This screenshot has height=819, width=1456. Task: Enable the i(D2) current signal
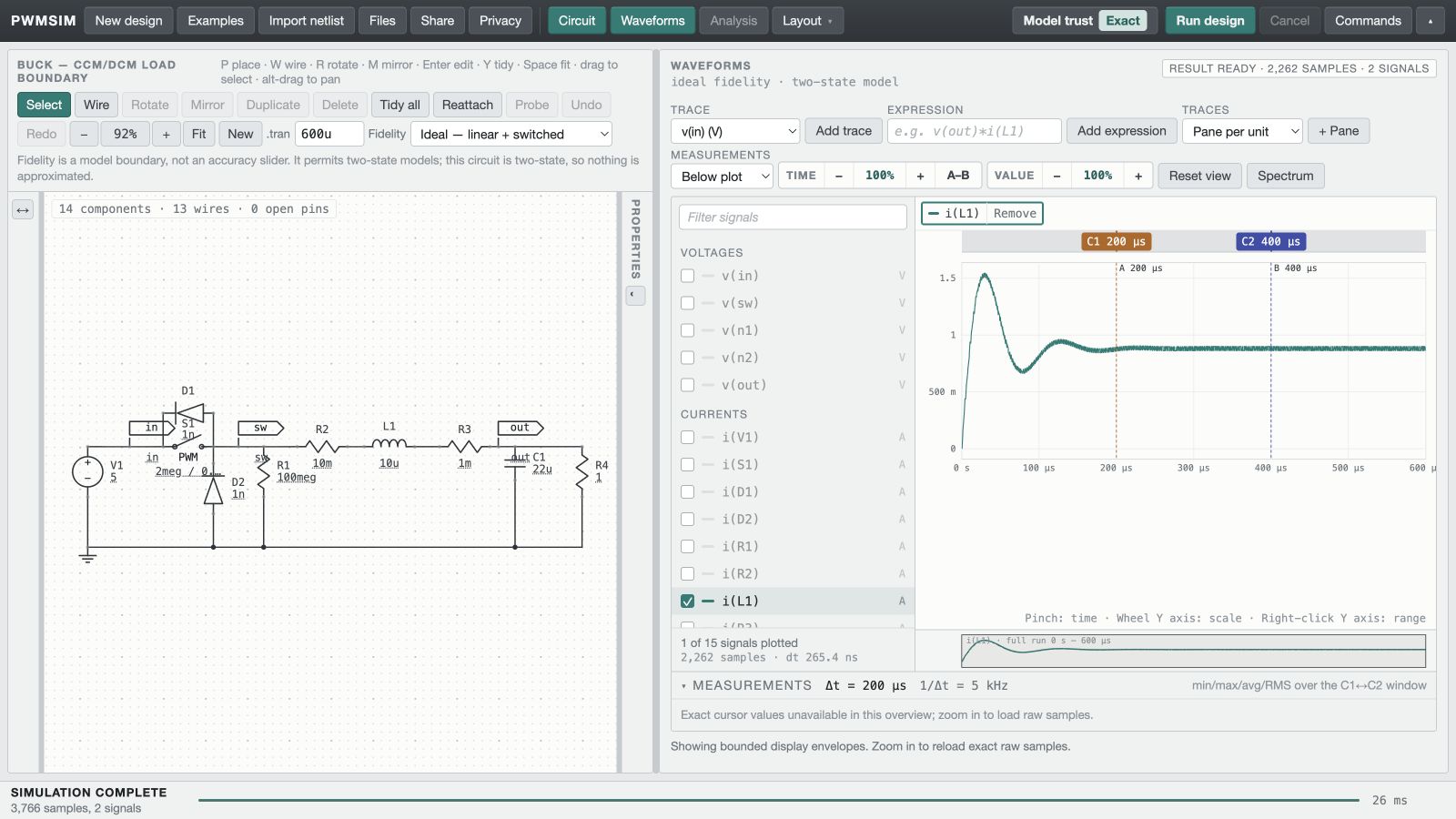(x=687, y=520)
